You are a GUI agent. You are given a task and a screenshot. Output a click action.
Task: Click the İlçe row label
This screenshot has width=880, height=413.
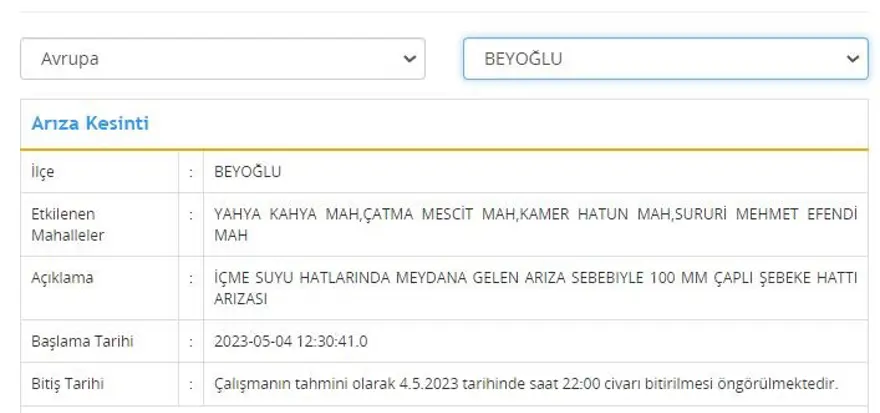click(x=43, y=171)
